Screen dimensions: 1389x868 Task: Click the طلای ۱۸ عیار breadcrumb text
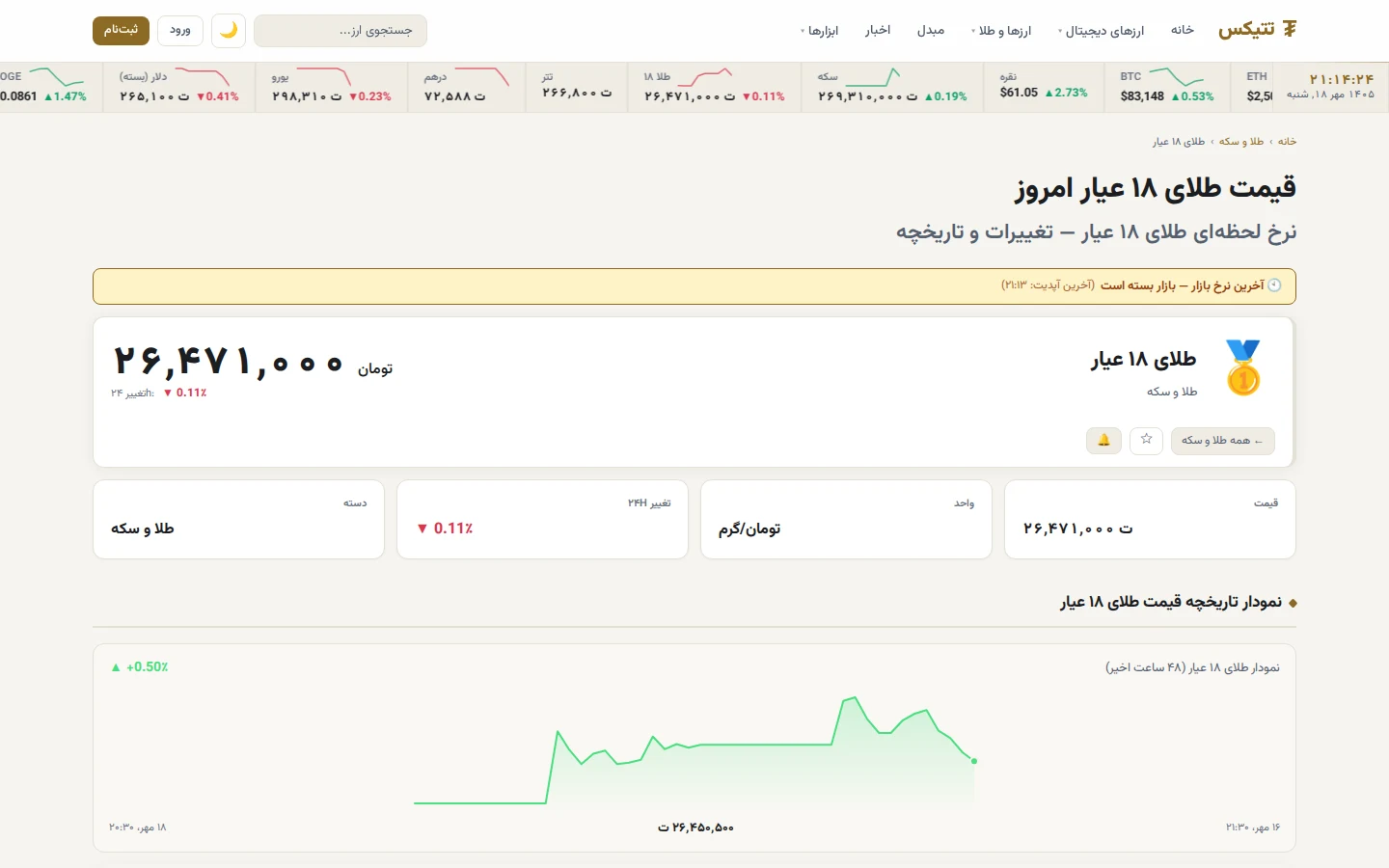click(x=1179, y=142)
